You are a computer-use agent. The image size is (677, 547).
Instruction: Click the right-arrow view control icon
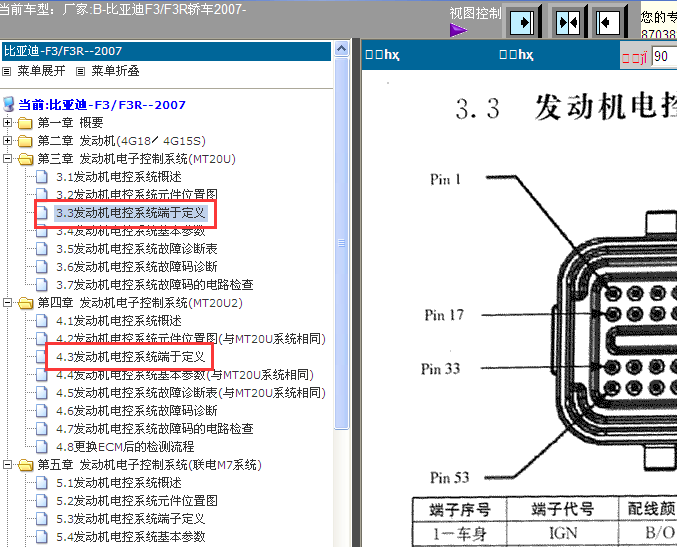click(x=522, y=22)
